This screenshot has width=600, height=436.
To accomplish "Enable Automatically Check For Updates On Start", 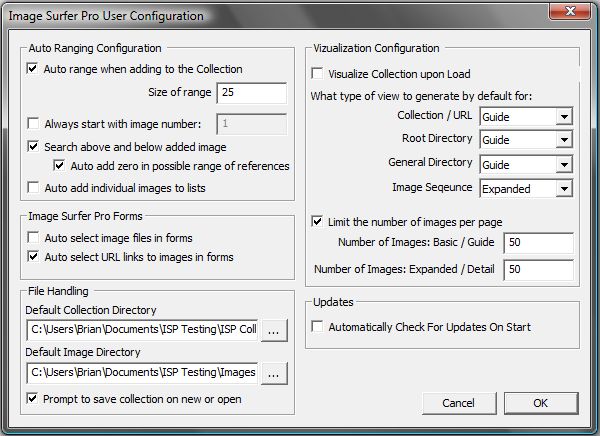I will coord(317,327).
